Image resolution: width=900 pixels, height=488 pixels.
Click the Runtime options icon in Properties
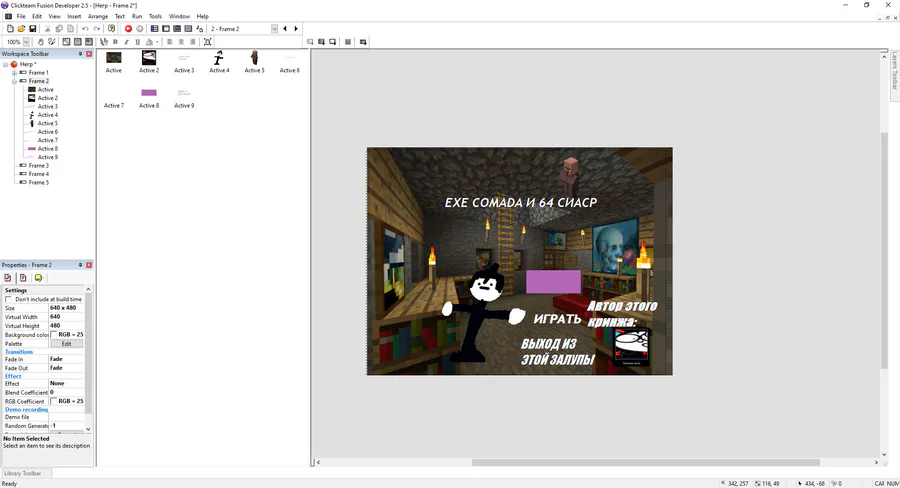click(23, 278)
